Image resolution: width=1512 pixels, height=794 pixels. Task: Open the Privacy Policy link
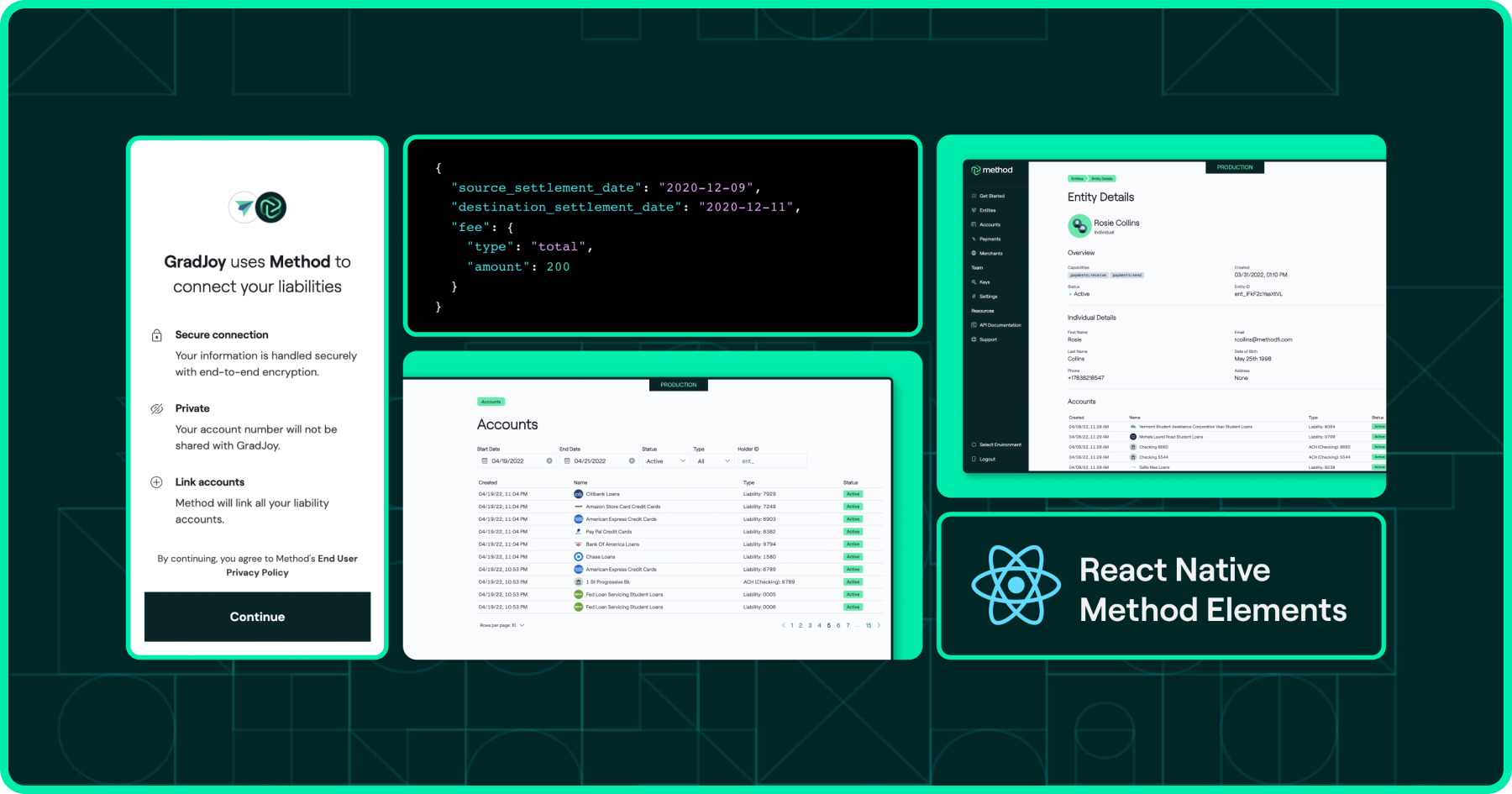point(257,573)
